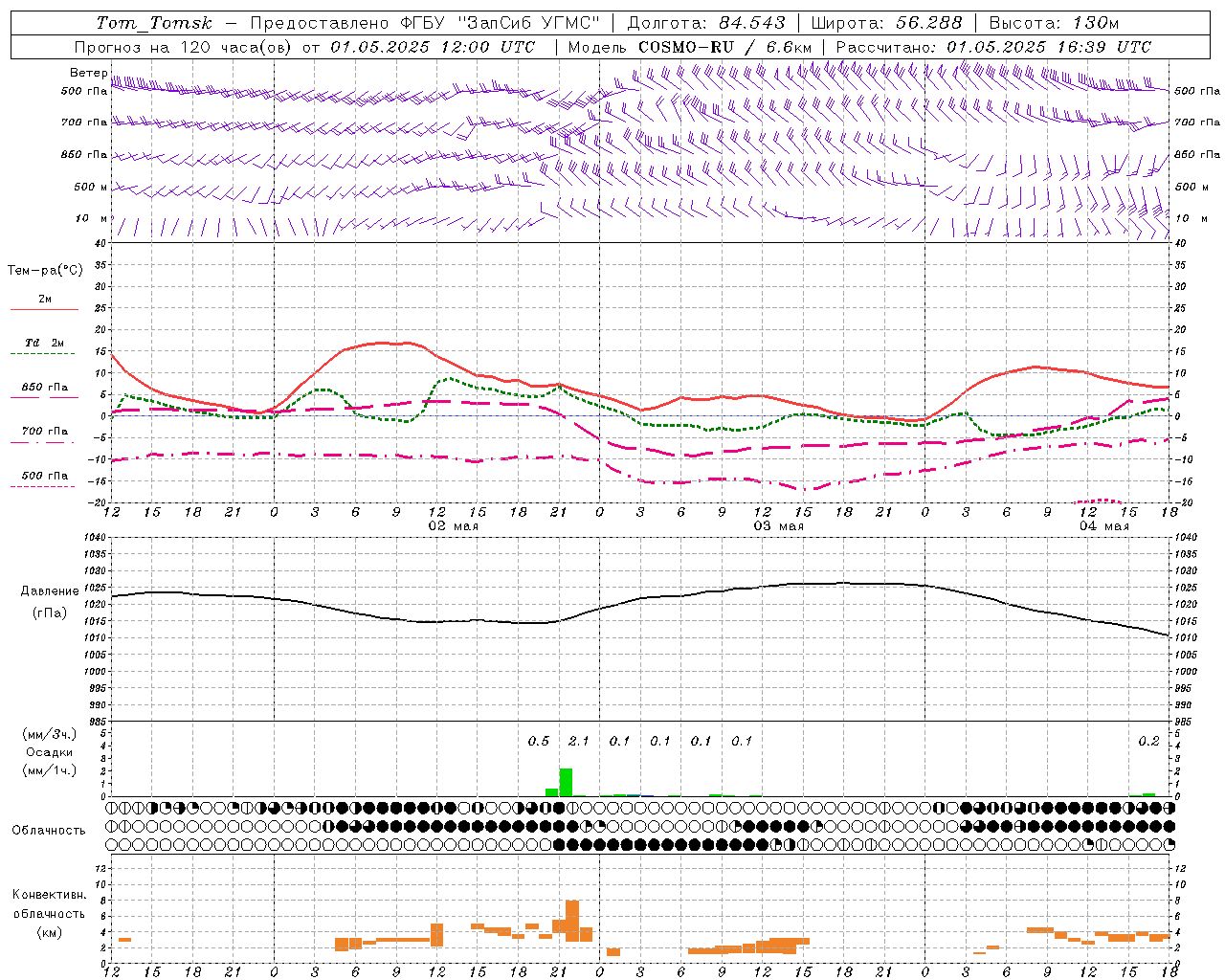Click the Конвективн. облачность panel label

point(50,904)
